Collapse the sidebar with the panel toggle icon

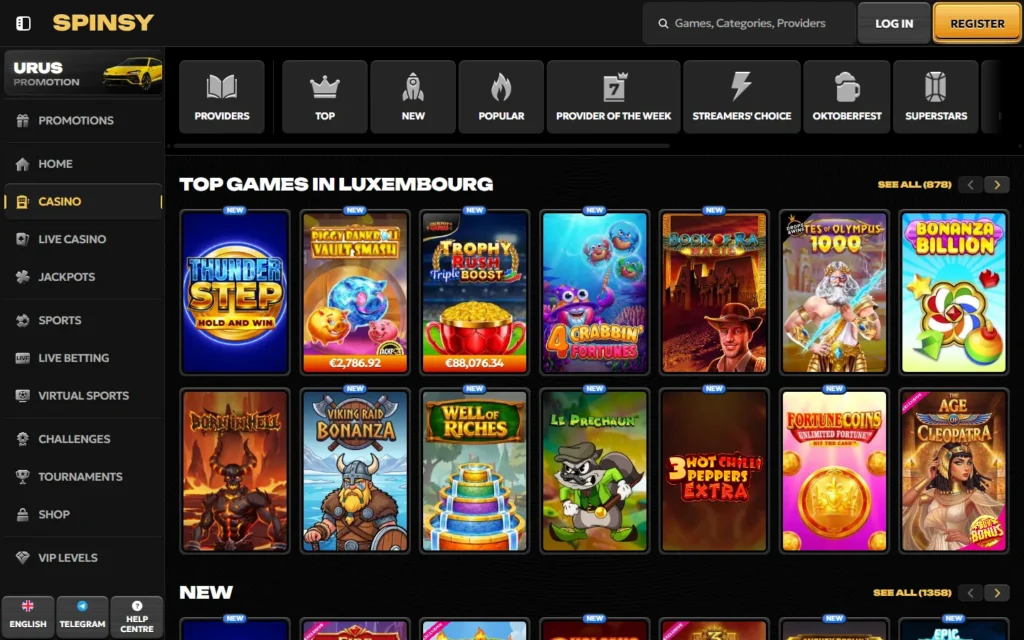[x=24, y=24]
